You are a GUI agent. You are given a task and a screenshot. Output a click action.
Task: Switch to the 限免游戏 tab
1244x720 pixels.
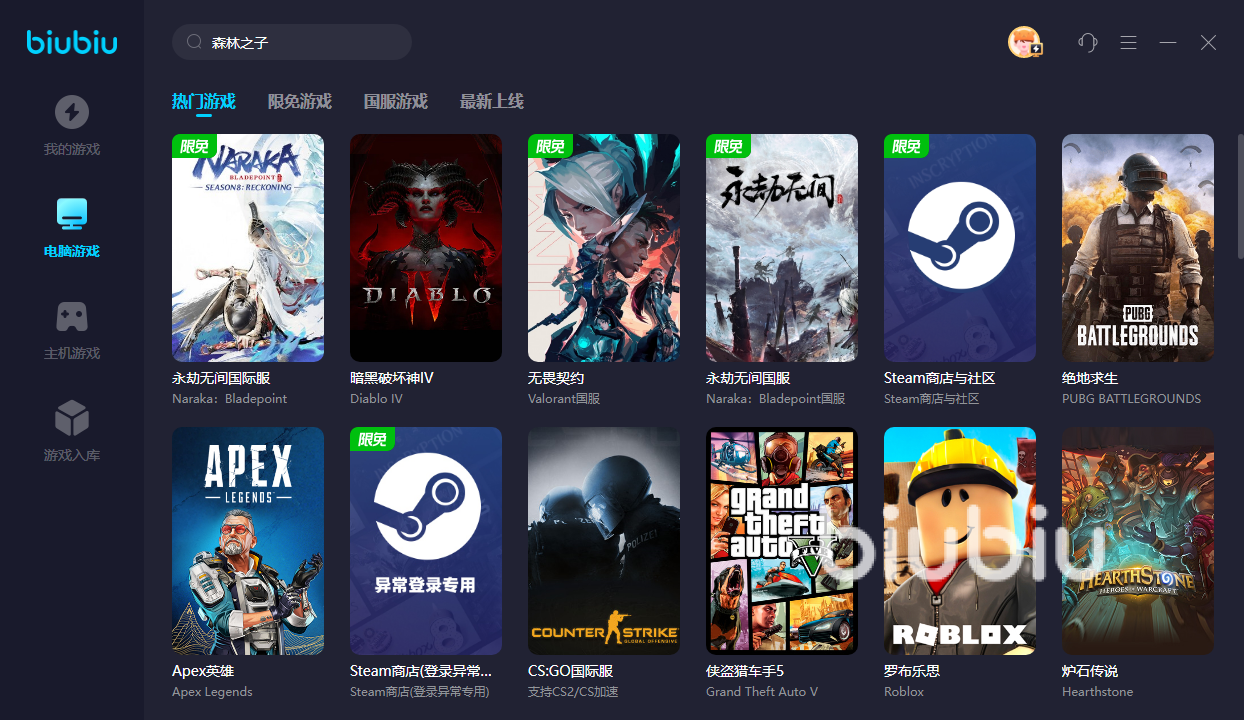[x=299, y=101]
